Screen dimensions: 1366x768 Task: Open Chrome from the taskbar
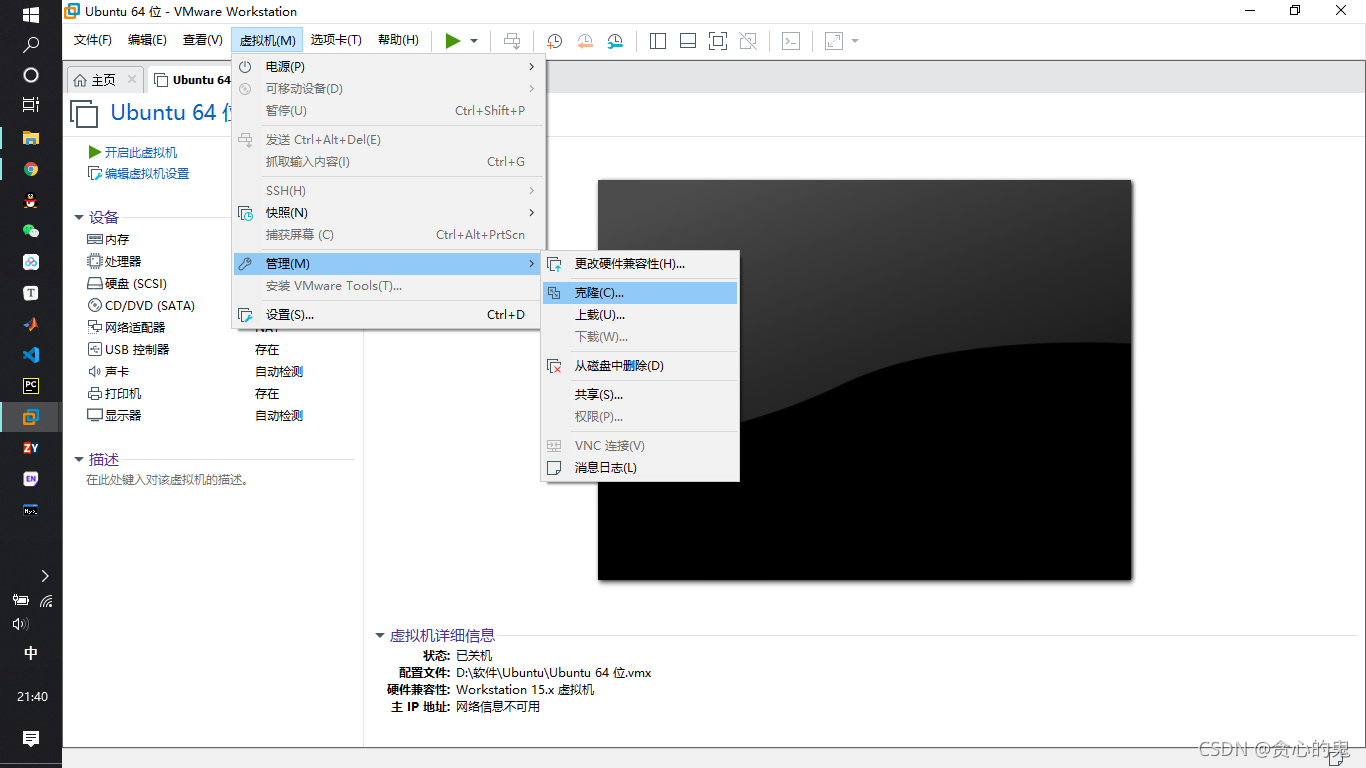(31, 169)
